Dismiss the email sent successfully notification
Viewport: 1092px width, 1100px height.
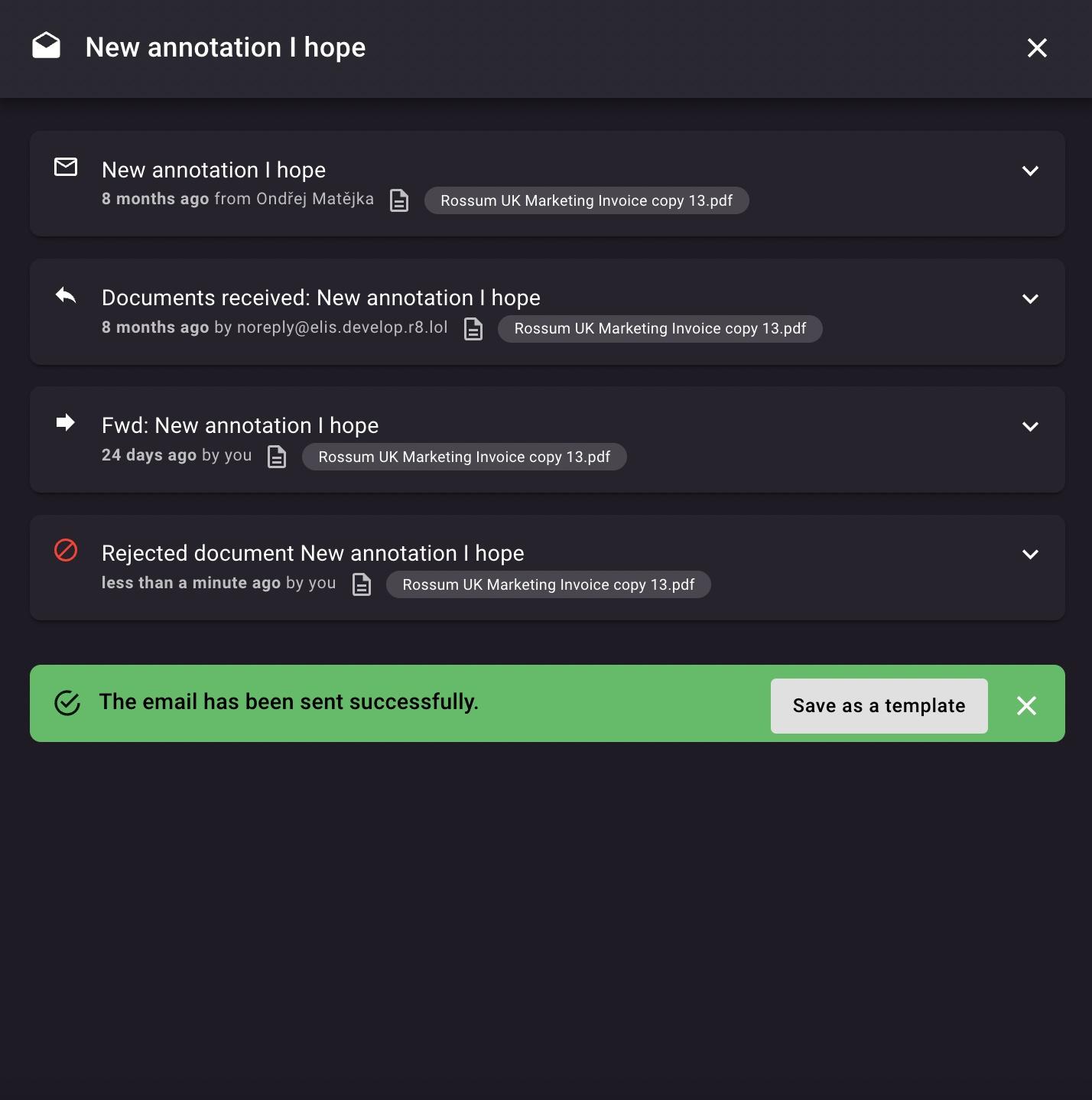[1026, 705]
